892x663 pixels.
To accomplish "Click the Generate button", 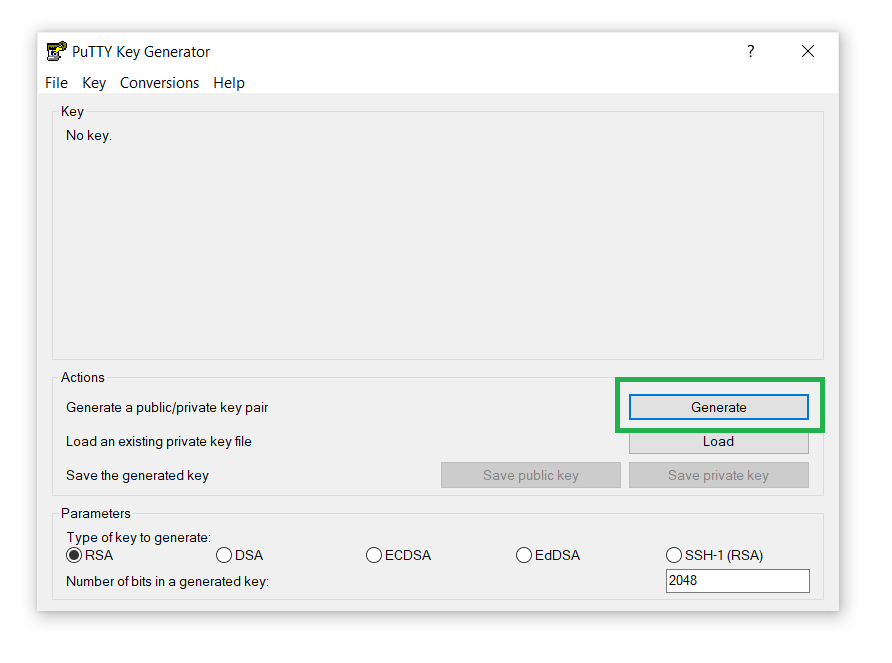I will [x=718, y=407].
